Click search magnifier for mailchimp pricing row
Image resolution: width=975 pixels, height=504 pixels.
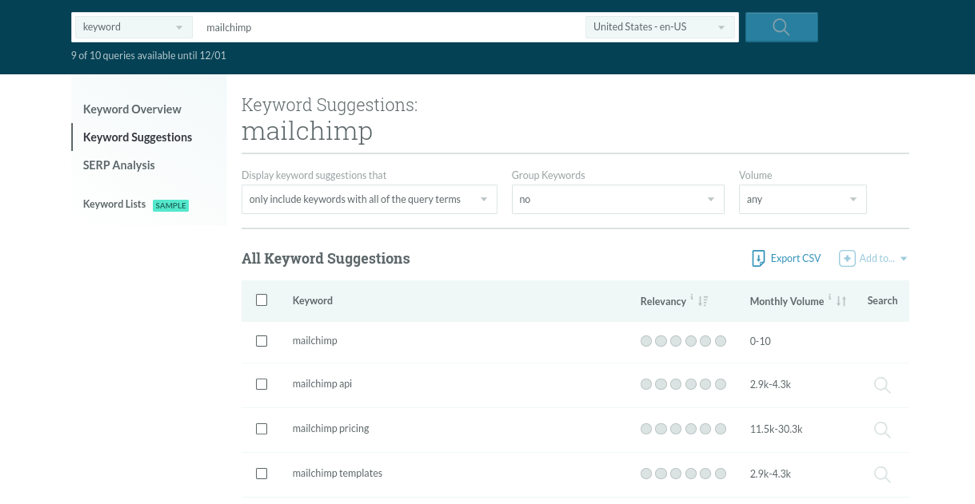pos(882,429)
